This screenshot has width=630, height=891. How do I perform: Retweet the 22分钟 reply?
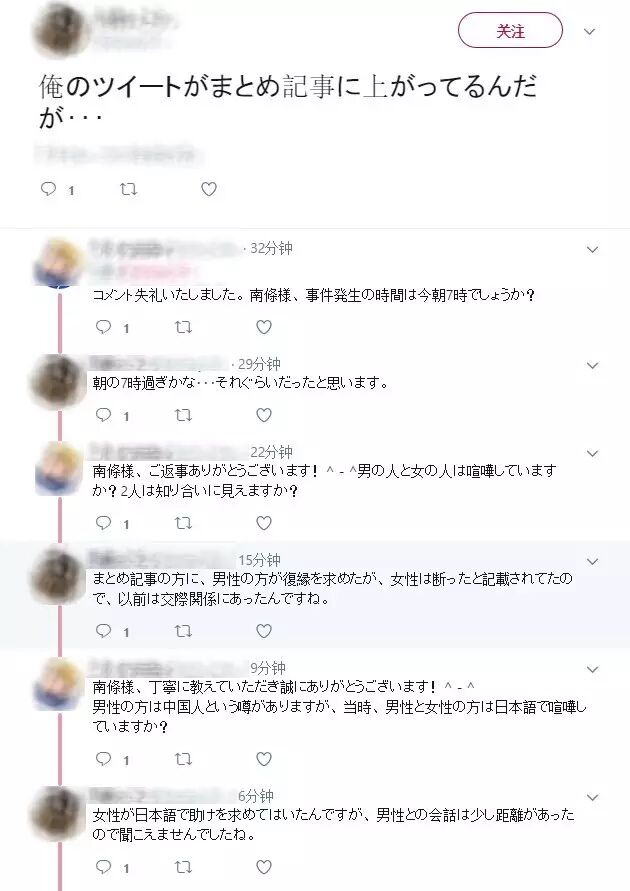pos(183,523)
